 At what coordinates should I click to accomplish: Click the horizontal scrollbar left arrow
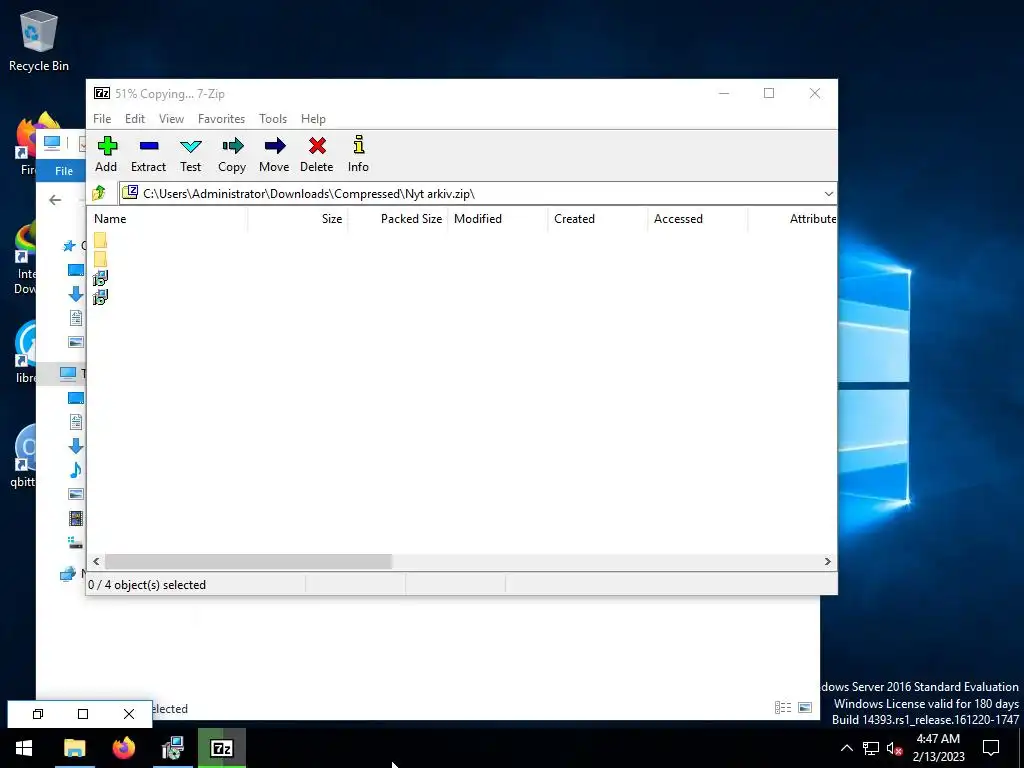click(96, 562)
